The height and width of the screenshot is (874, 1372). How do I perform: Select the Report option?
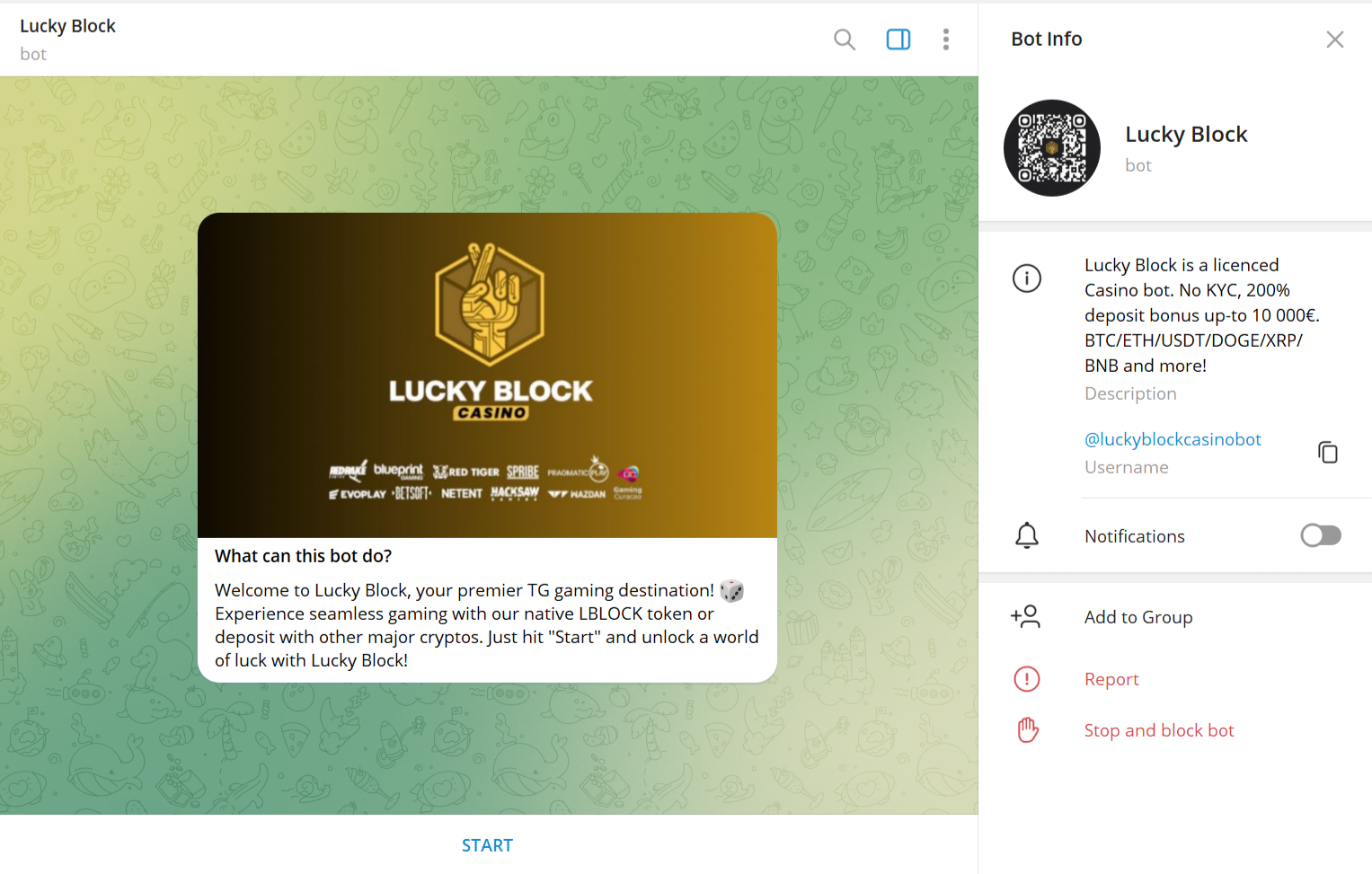(x=1111, y=680)
